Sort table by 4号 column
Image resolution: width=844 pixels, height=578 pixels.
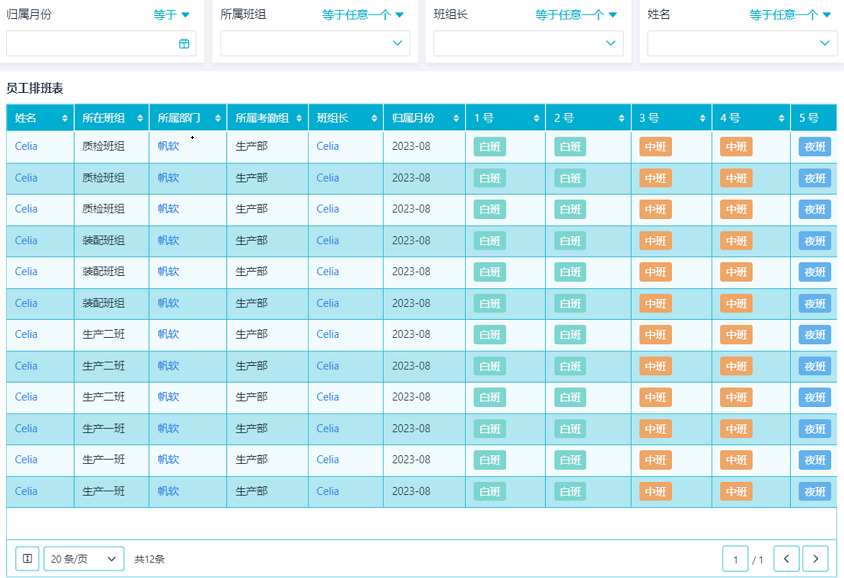[782, 118]
